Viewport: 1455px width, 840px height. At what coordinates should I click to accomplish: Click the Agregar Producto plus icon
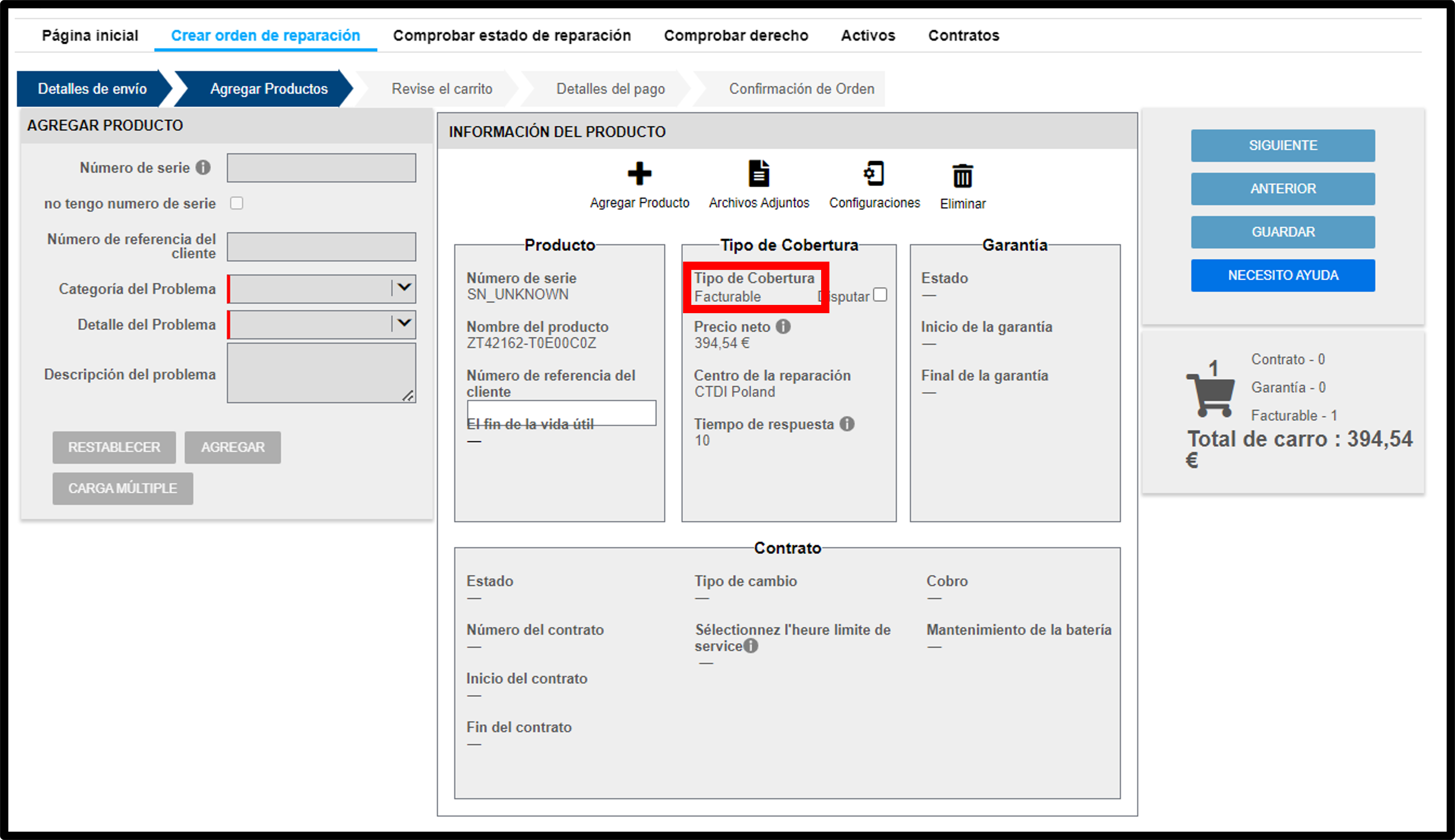tap(639, 174)
